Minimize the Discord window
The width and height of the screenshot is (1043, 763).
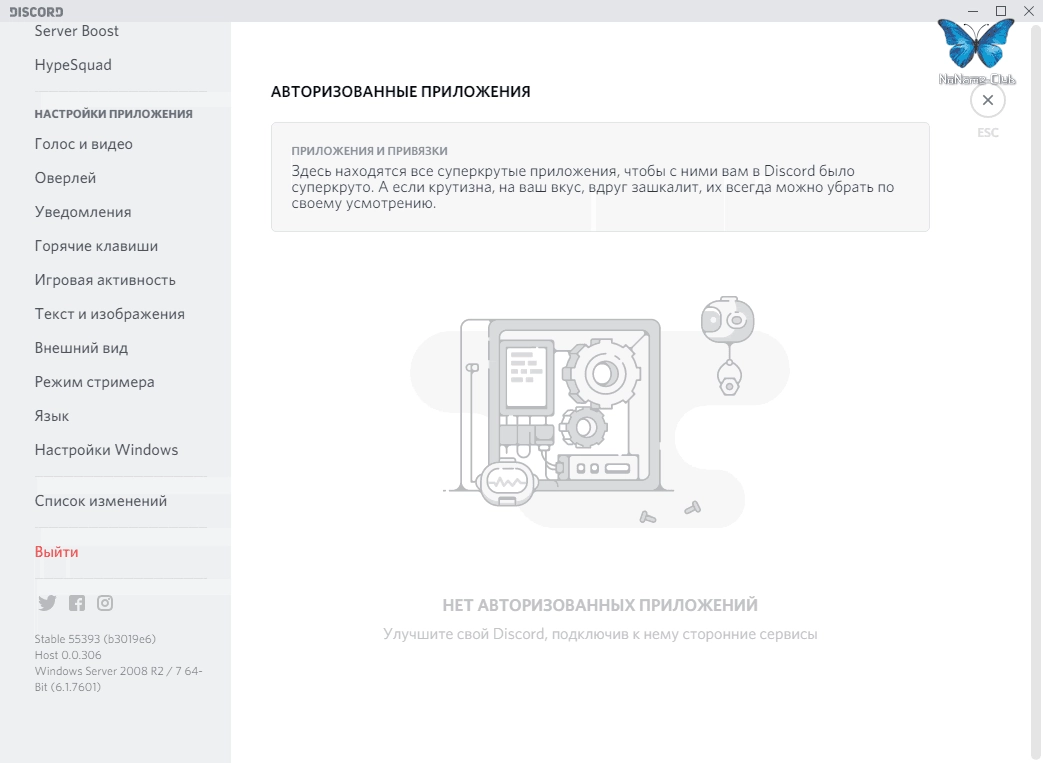pos(973,11)
